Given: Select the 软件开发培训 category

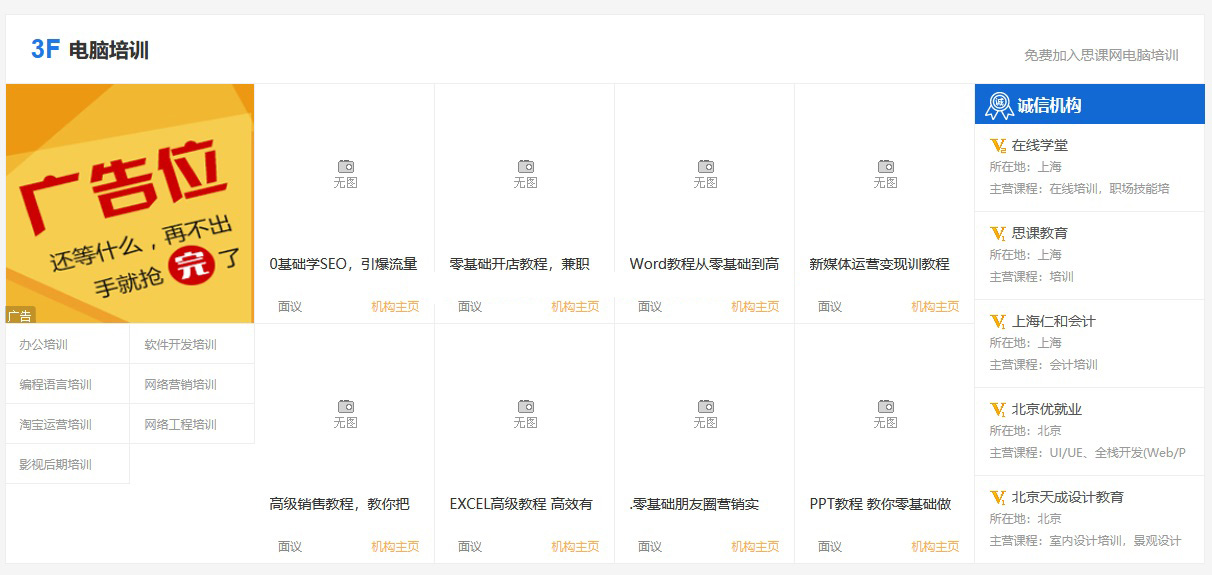Looking at the screenshot, I should (x=180, y=345).
